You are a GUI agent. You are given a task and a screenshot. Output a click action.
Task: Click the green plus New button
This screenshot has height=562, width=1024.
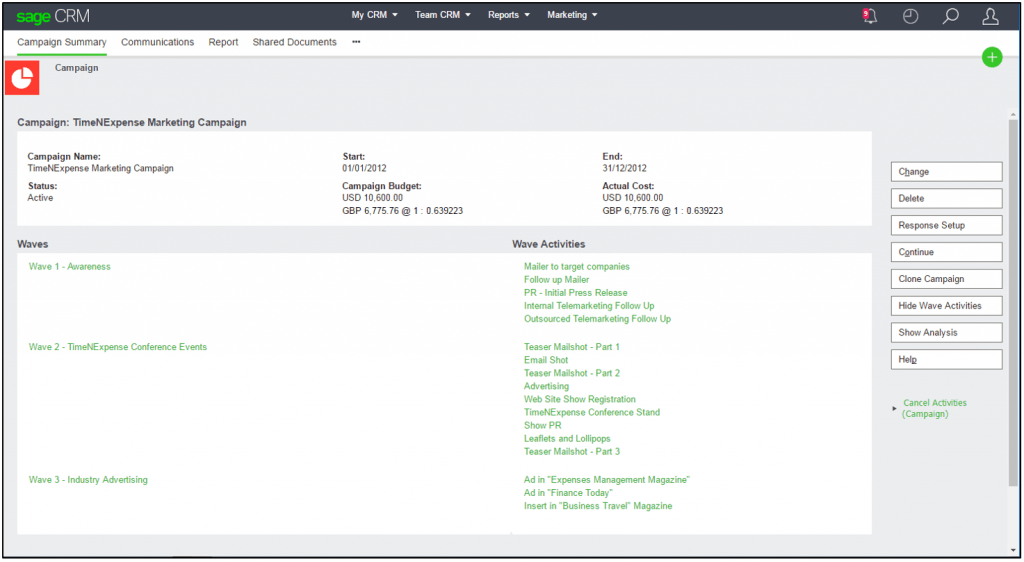pyautogui.click(x=992, y=57)
